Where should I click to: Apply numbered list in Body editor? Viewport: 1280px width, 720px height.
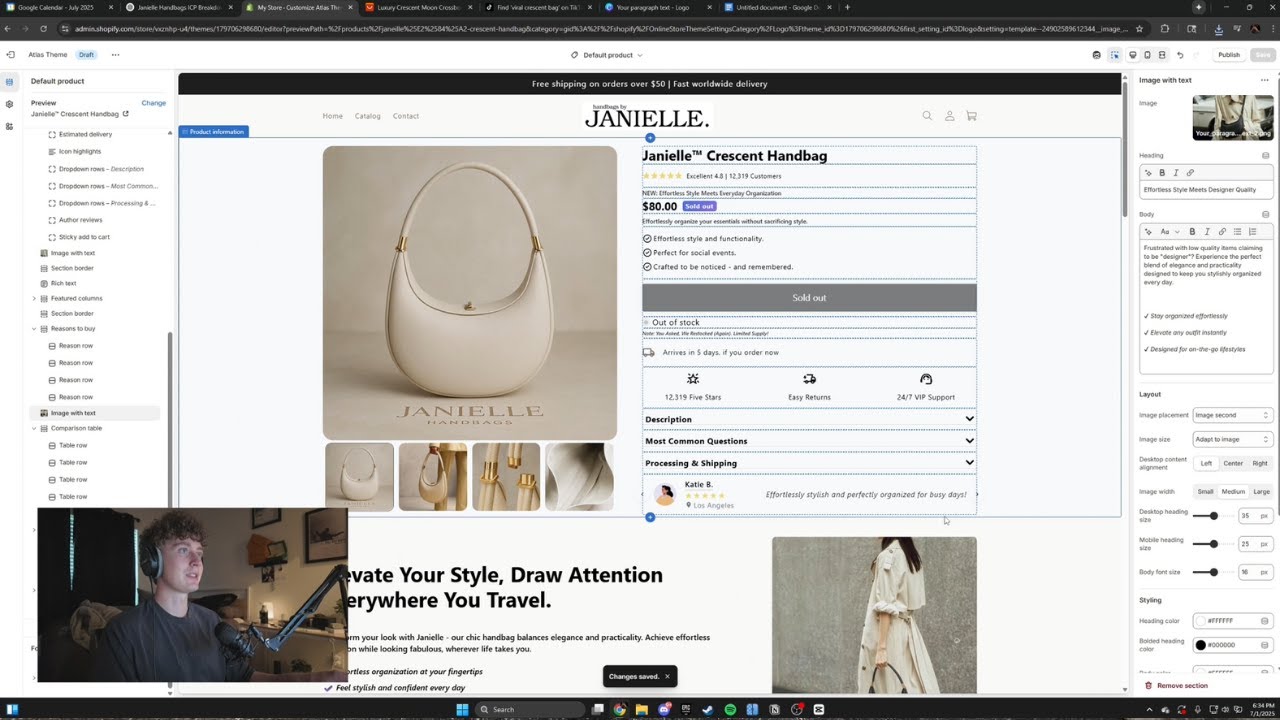point(1252,231)
